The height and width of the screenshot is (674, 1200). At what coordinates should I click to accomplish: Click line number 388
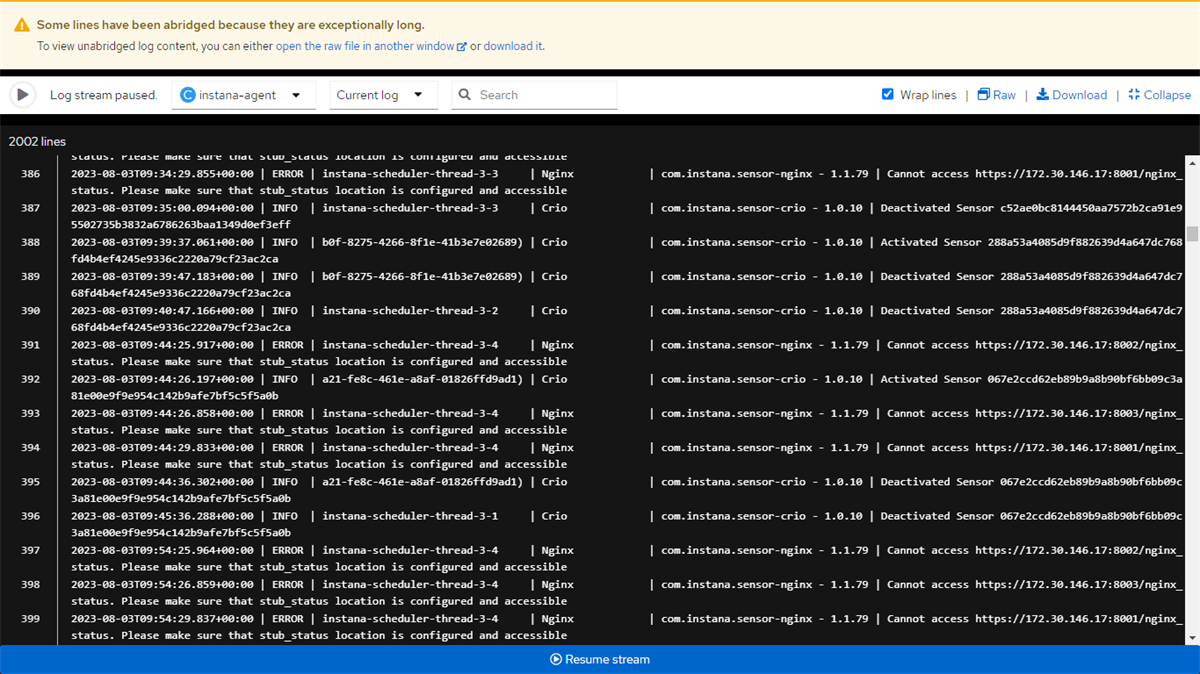30,242
